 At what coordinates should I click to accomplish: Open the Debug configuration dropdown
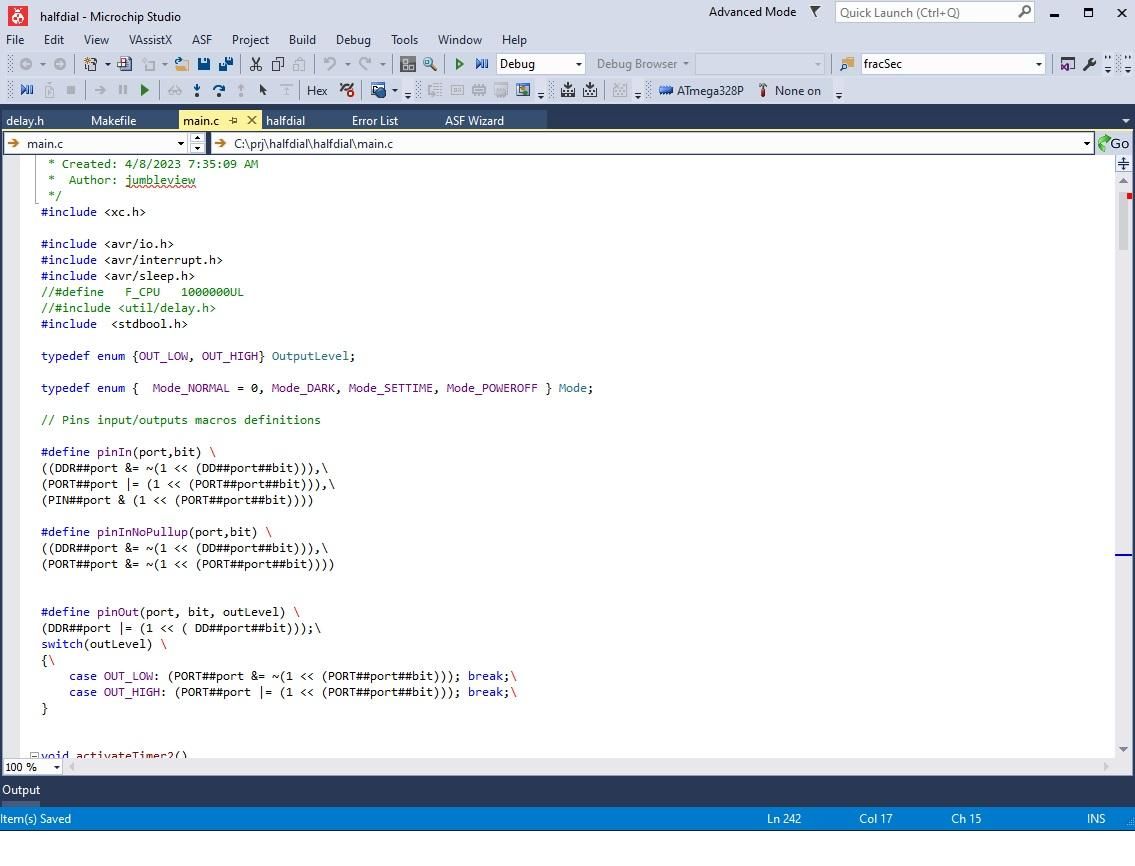point(578,64)
